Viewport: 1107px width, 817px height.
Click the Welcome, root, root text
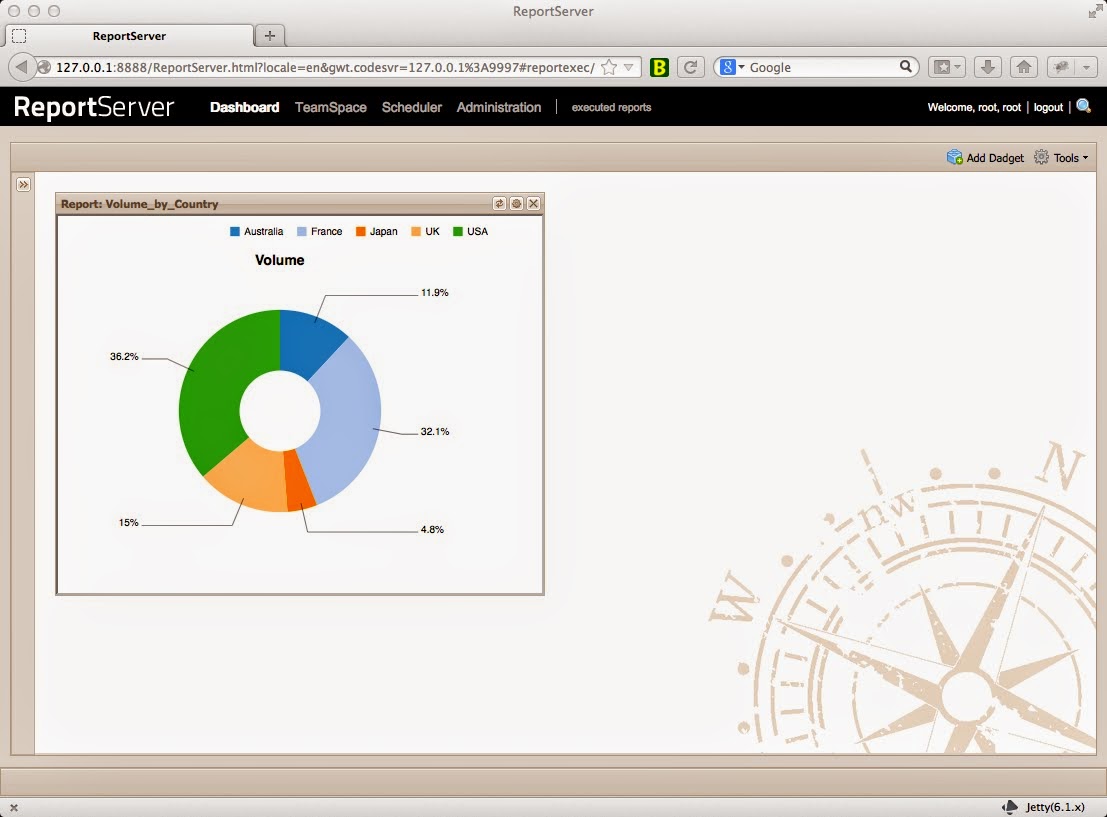pyautogui.click(x=974, y=107)
